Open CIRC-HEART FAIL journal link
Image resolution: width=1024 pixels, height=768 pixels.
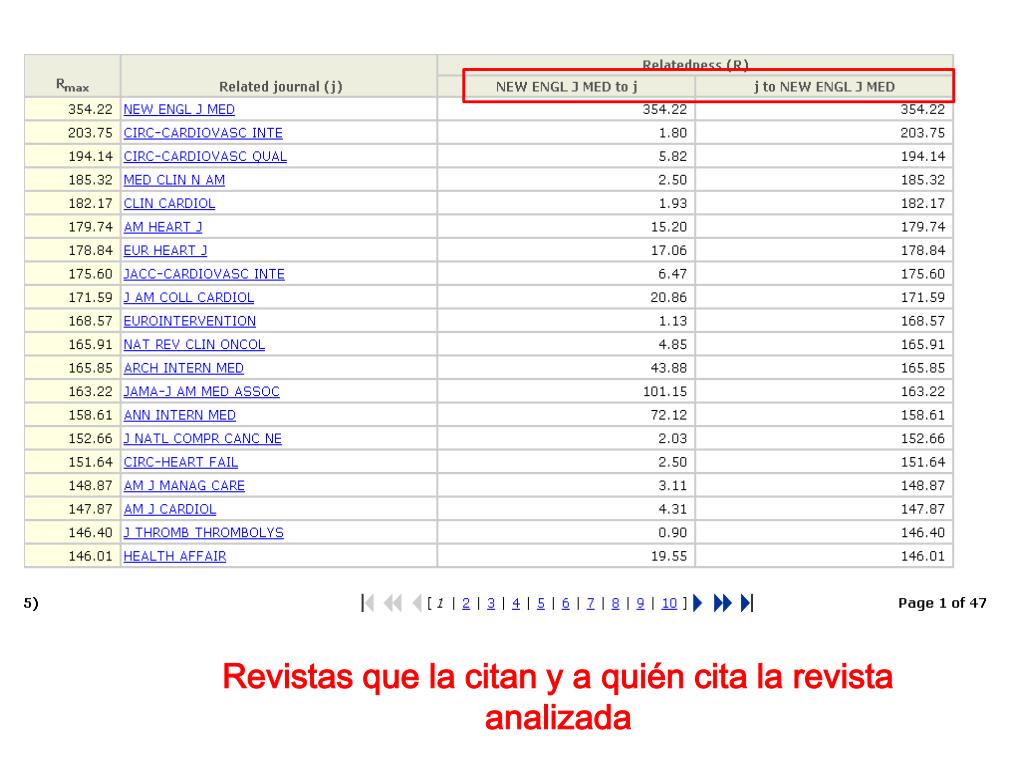181,462
